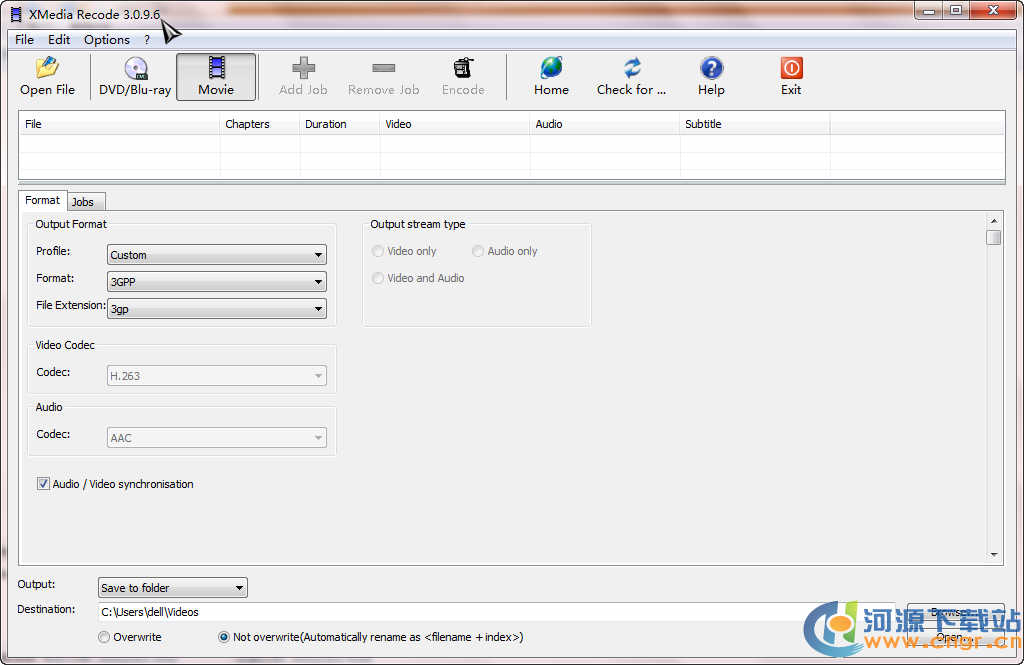Screen dimensions: 1024x665
Task: Click the Format panel vertical scrollbar thumb
Action: tap(993, 237)
